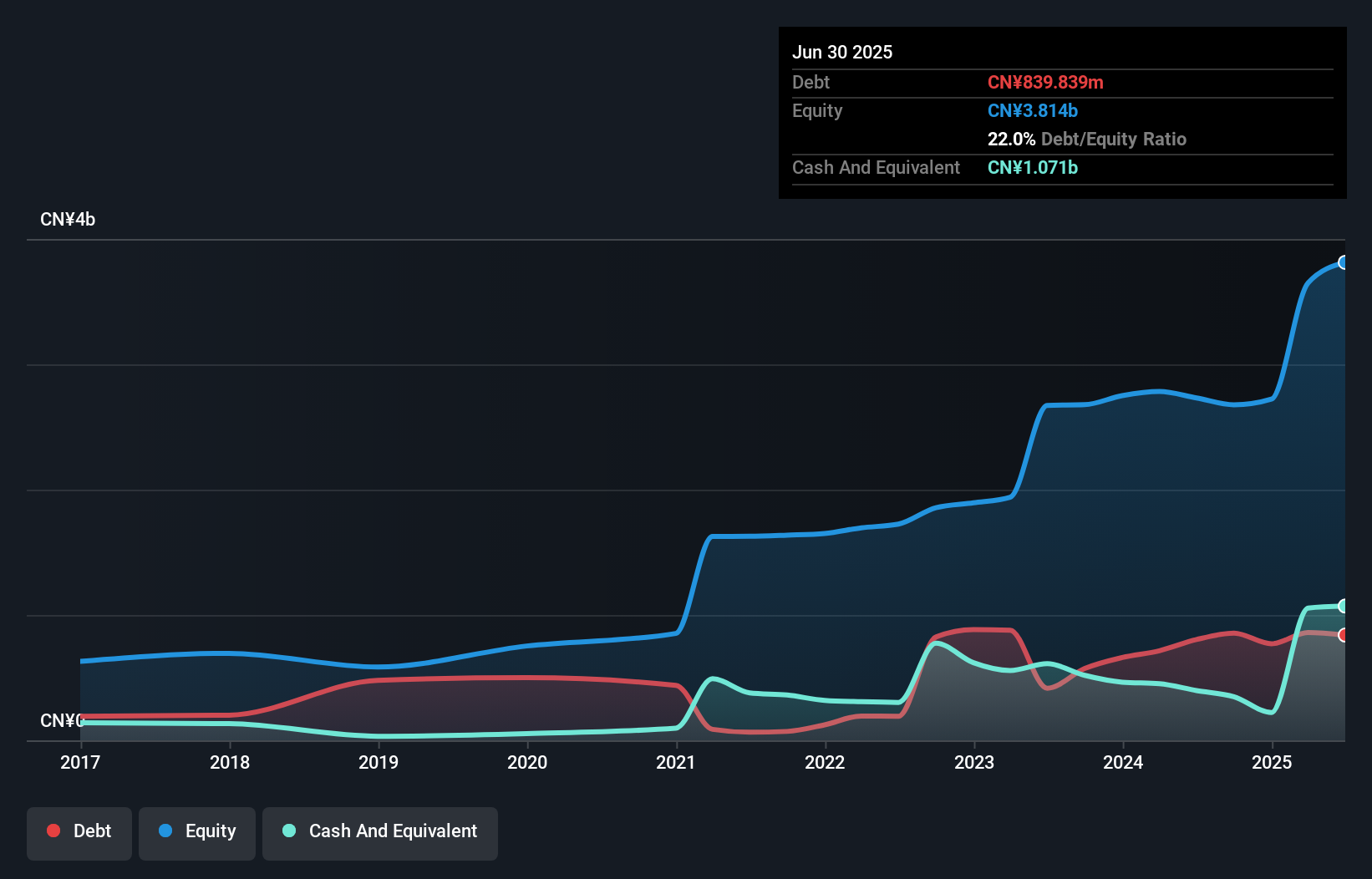The width and height of the screenshot is (1372, 879).
Task: Click the red Debt legend dot
Action: pyautogui.click(x=53, y=831)
